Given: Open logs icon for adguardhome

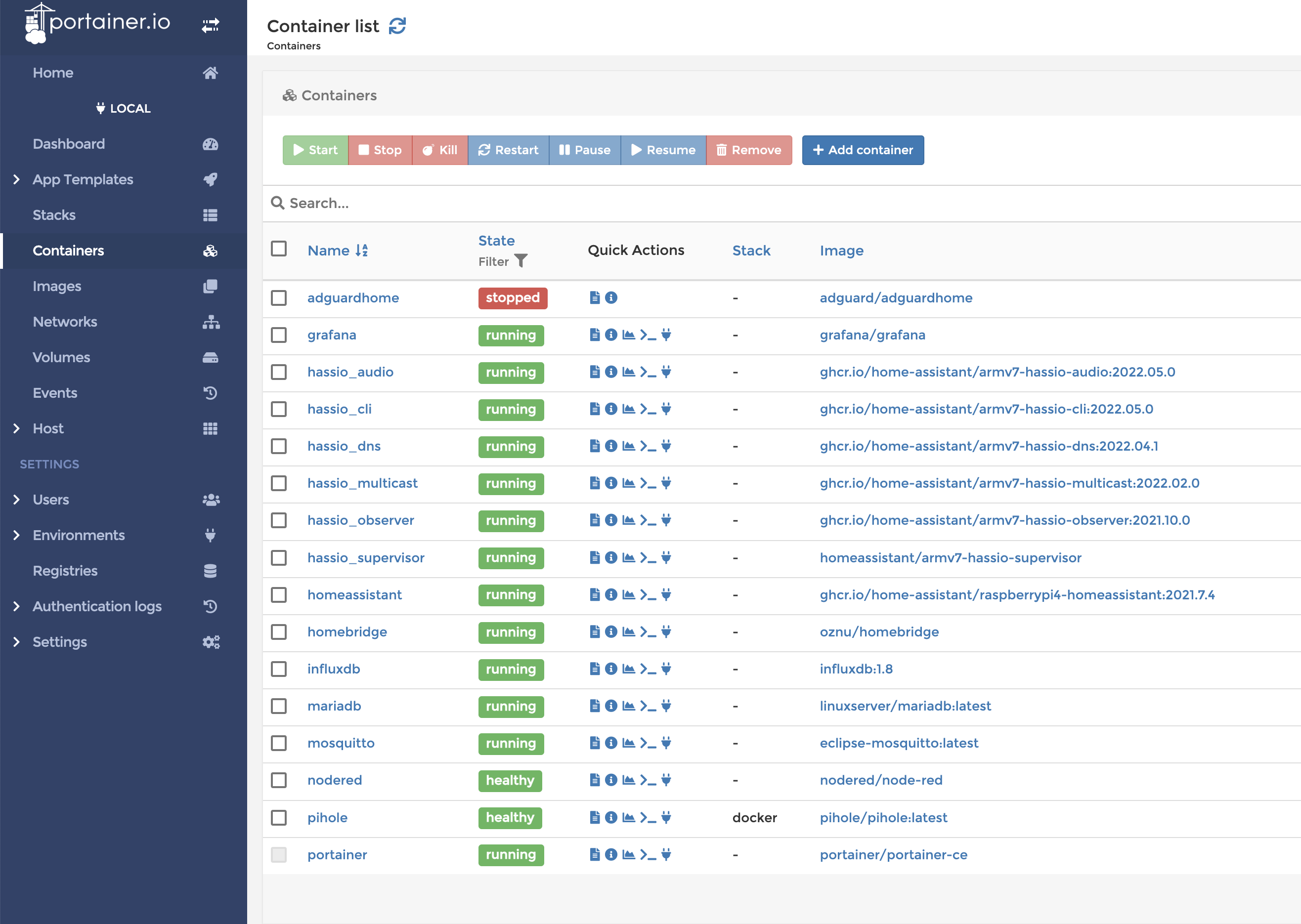Looking at the screenshot, I should 595,297.
